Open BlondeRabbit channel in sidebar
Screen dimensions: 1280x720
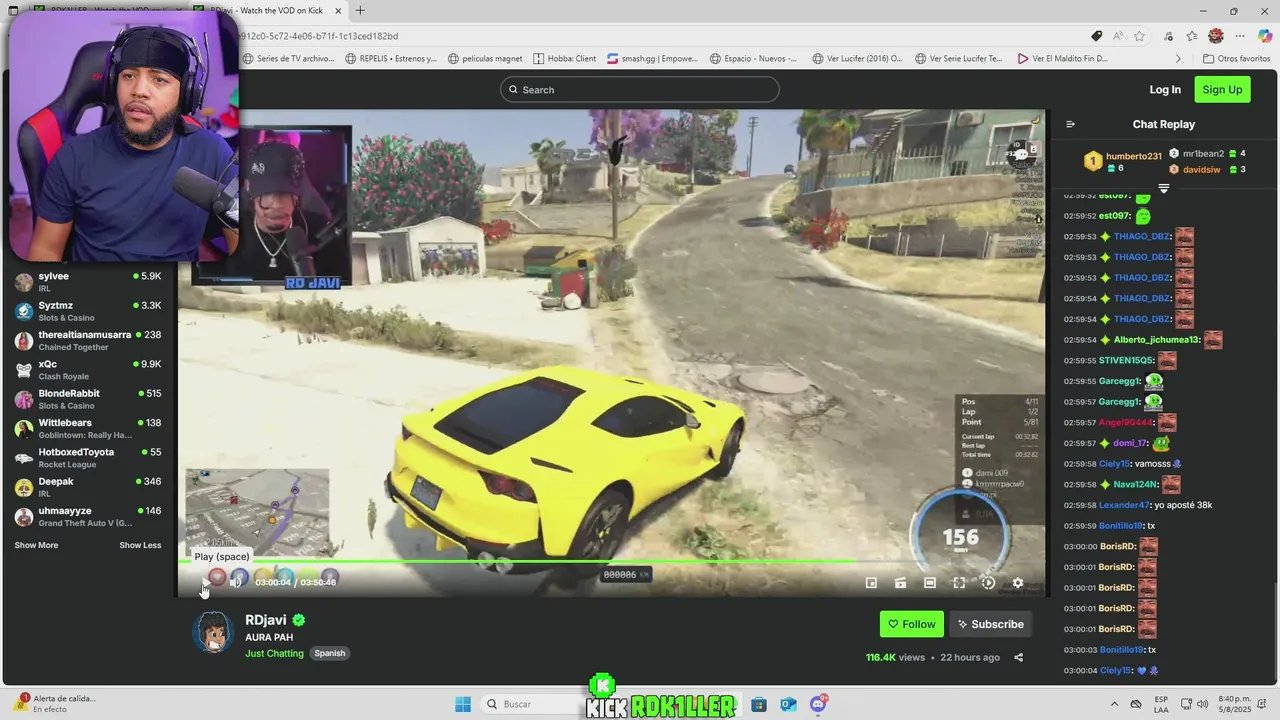(88, 399)
